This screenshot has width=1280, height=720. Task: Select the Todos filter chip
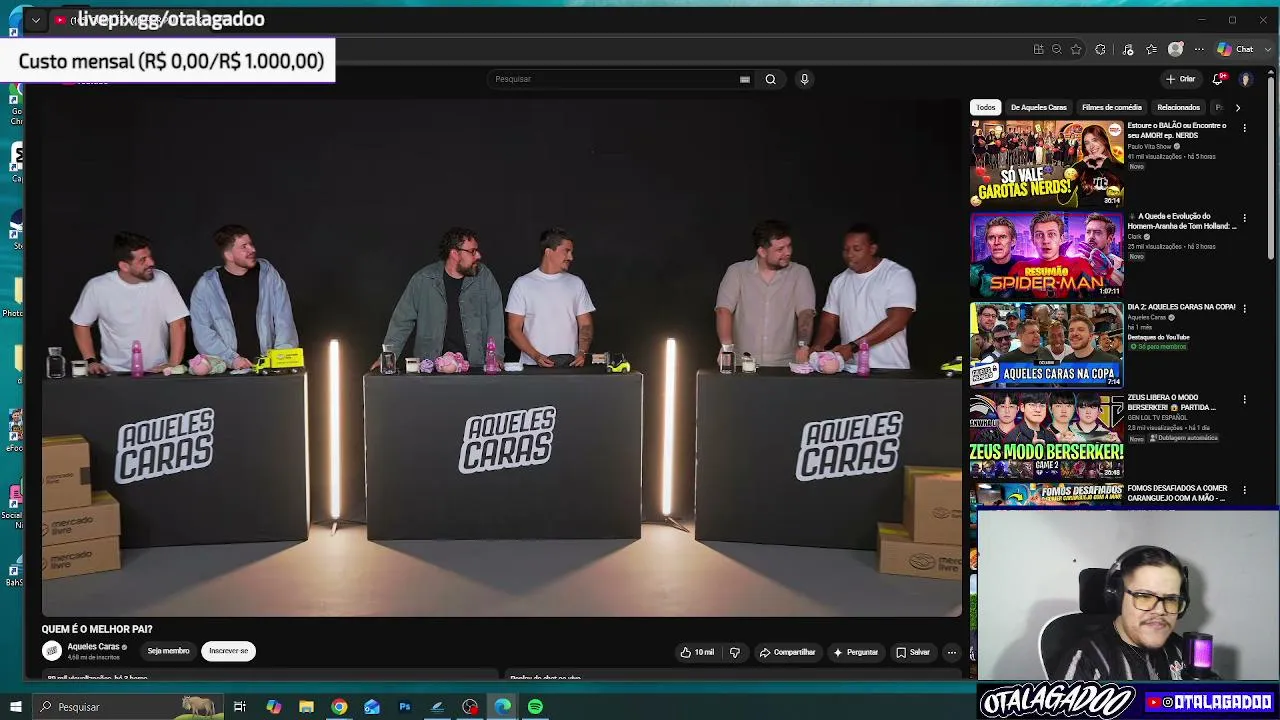coord(986,107)
